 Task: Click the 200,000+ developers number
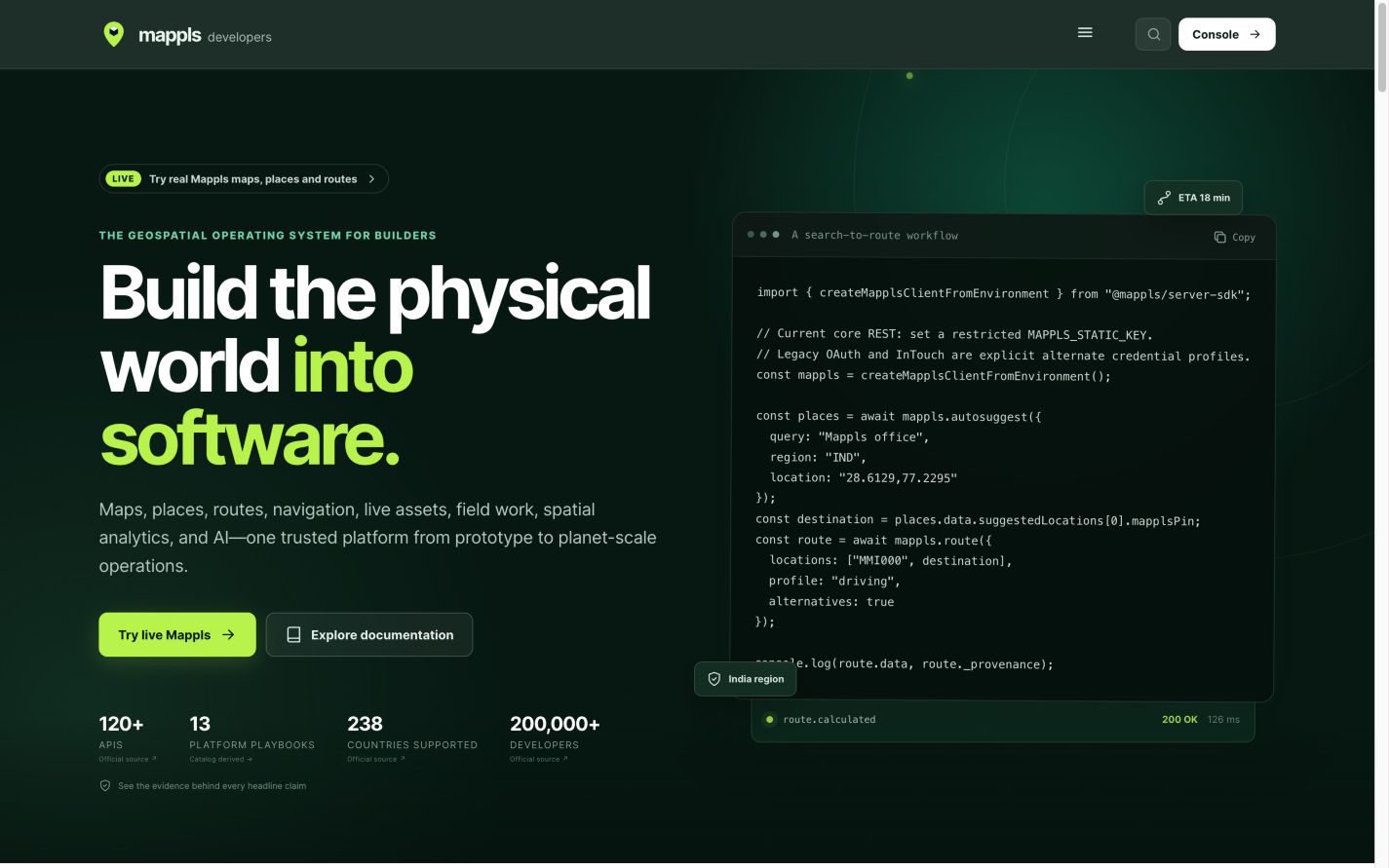(555, 724)
